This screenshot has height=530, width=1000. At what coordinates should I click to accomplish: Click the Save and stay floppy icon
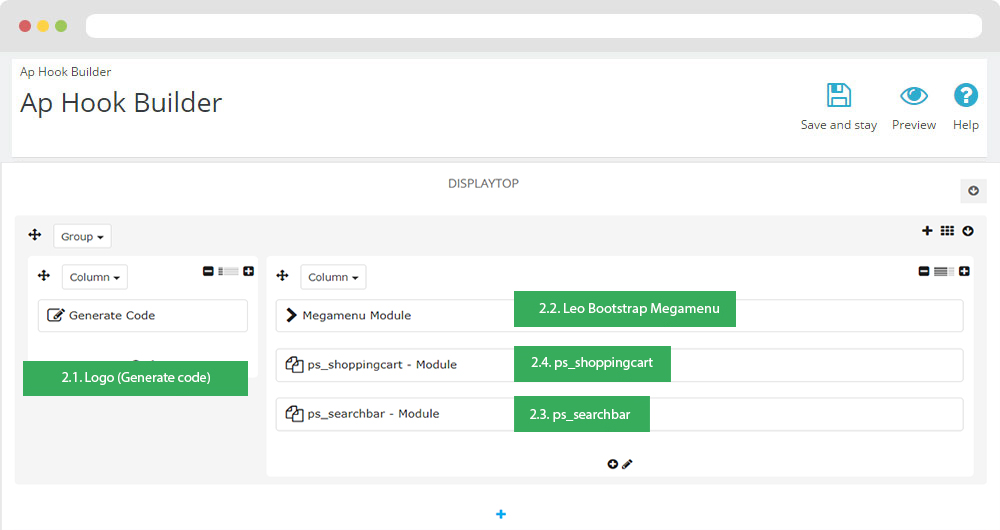pos(839,96)
